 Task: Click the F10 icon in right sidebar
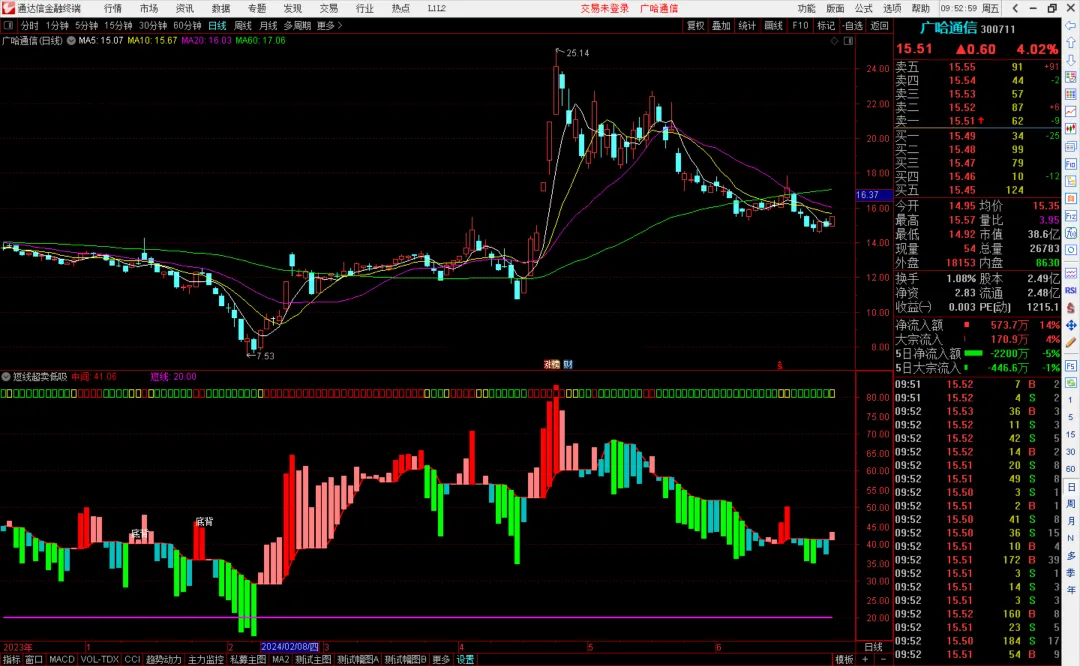1071,165
